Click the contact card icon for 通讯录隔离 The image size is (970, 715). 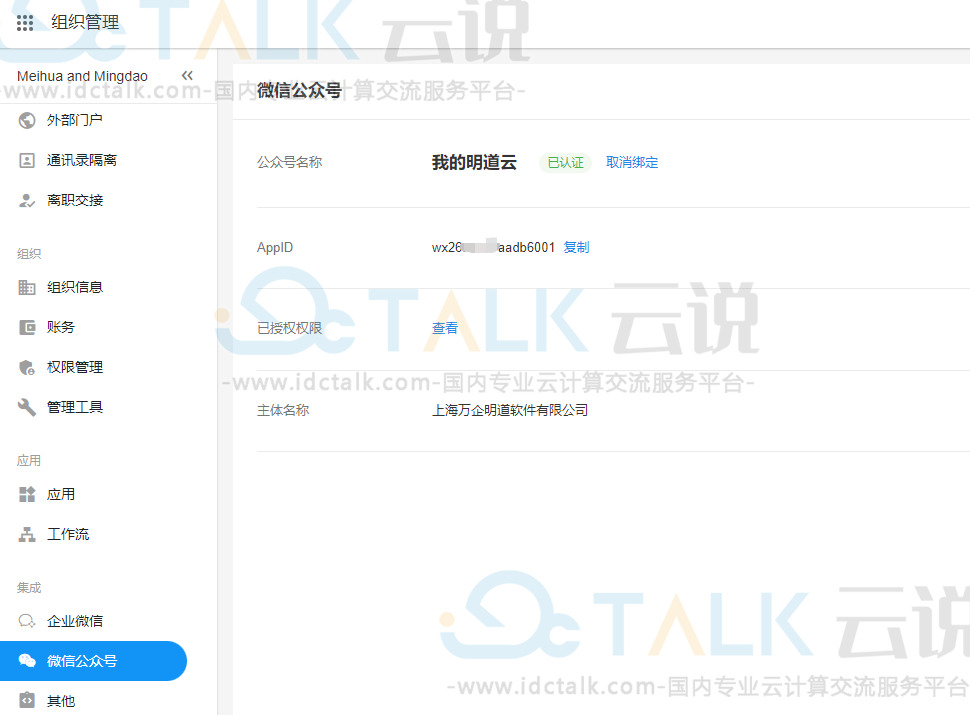coord(27,160)
